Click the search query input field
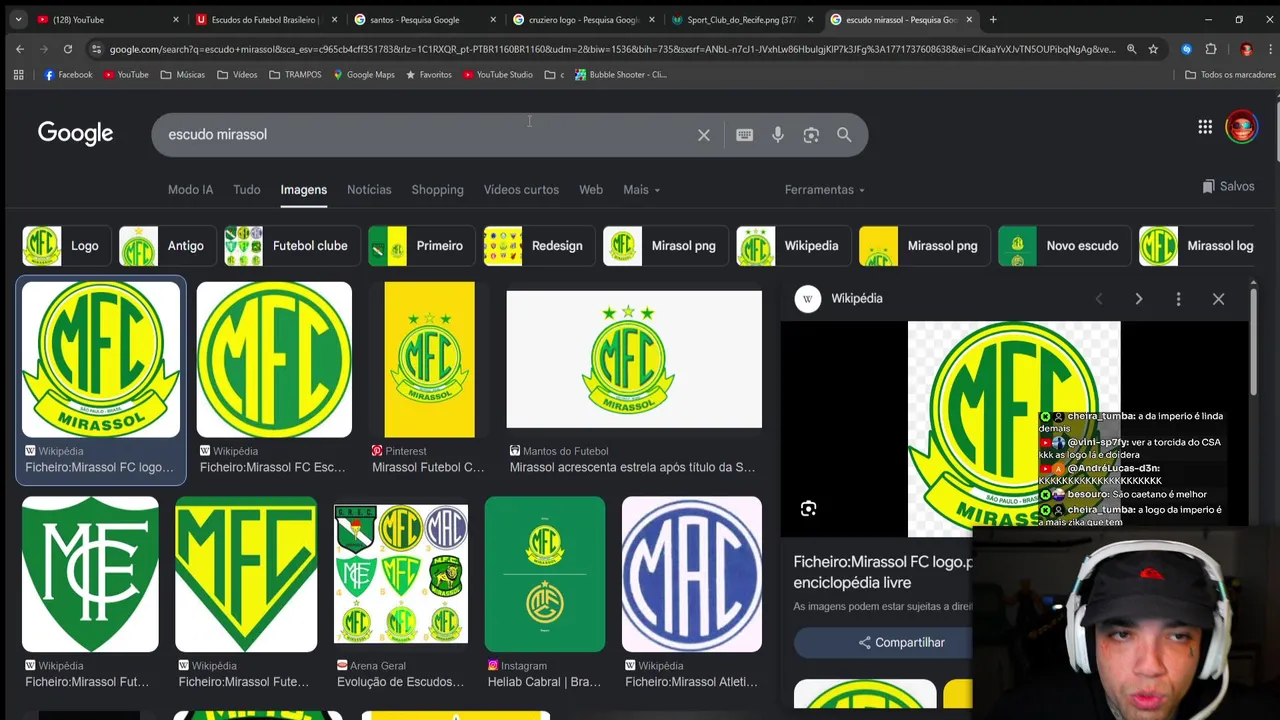This screenshot has width=1280, height=720. [425, 135]
